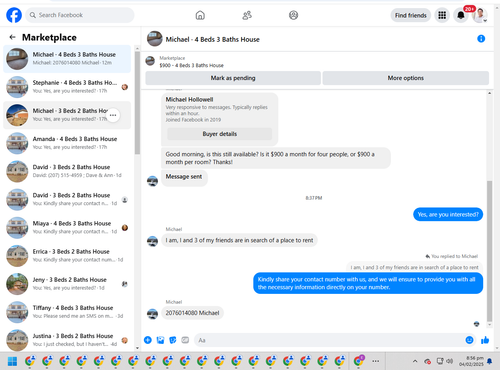The width and height of the screenshot is (500, 370).
Task: Open the Groups icon in top navigation
Action: pyautogui.click(x=293, y=15)
